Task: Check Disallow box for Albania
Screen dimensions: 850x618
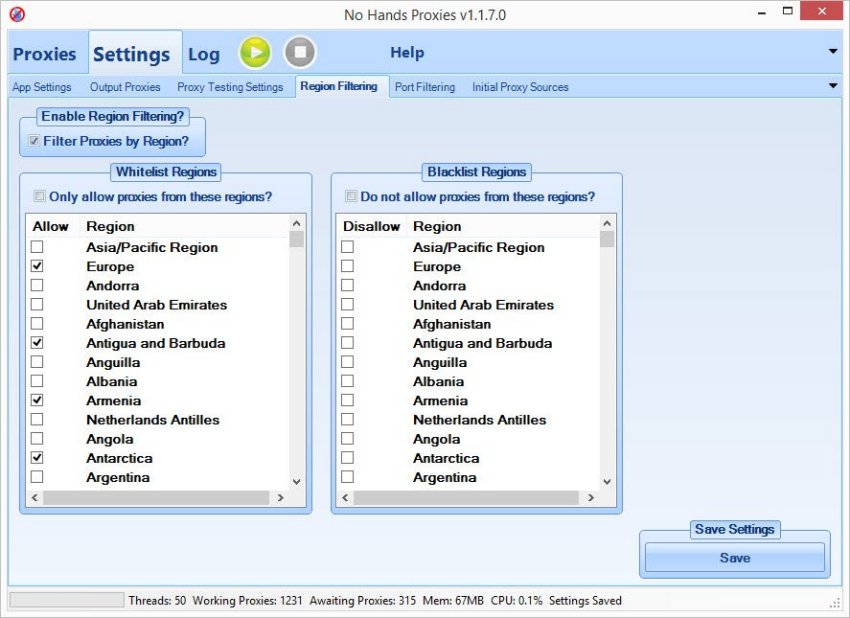Action: click(347, 381)
